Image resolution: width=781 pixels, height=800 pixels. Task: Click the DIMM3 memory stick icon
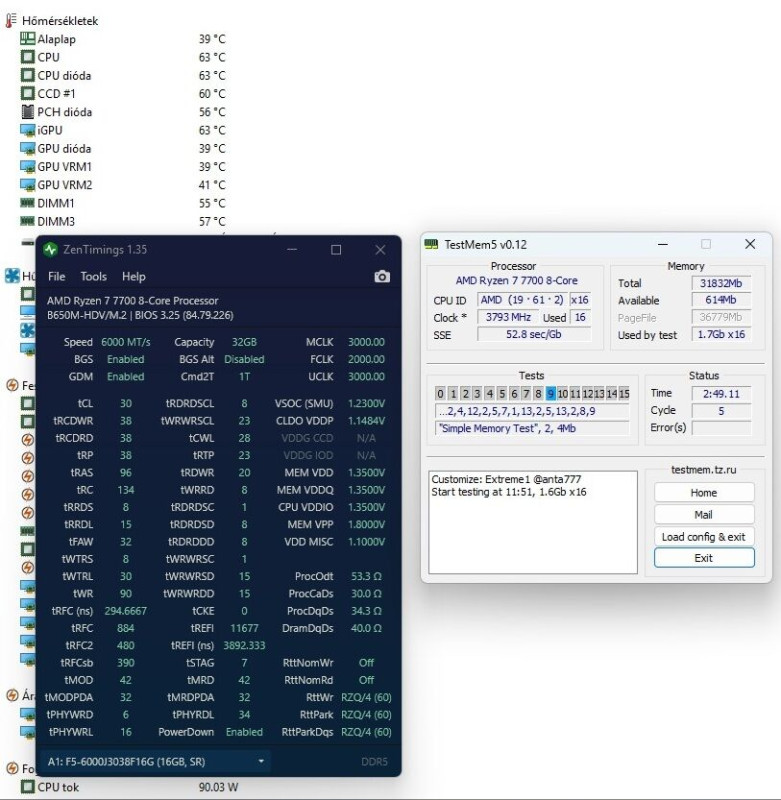click(28, 221)
